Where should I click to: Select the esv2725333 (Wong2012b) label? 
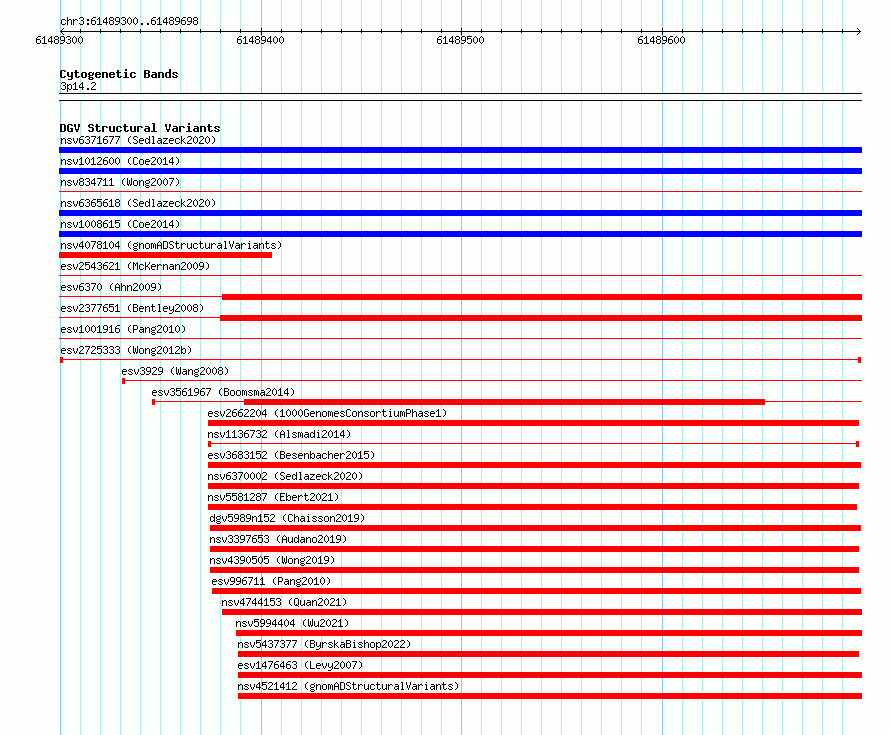click(x=126, y=350)
